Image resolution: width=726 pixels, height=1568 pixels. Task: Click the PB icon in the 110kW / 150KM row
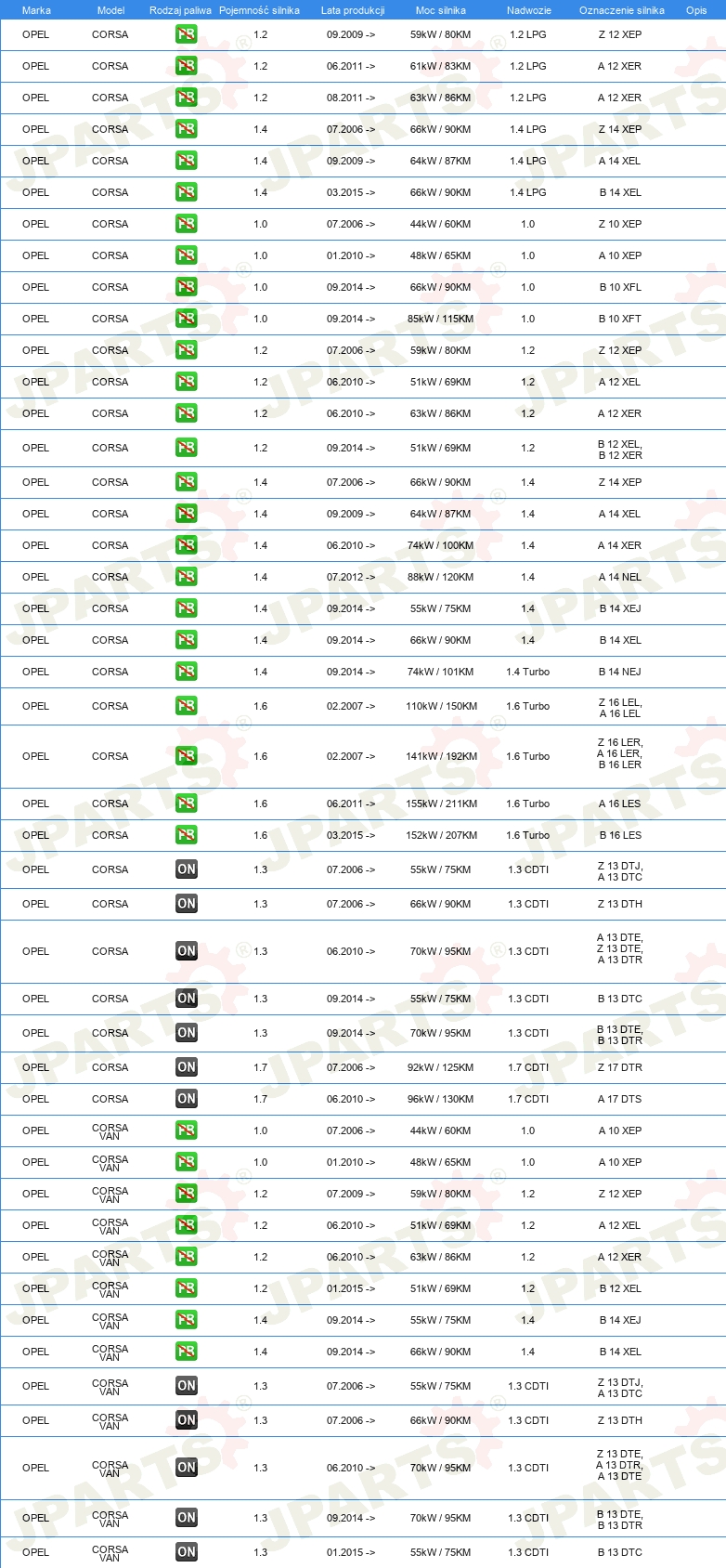187,706
